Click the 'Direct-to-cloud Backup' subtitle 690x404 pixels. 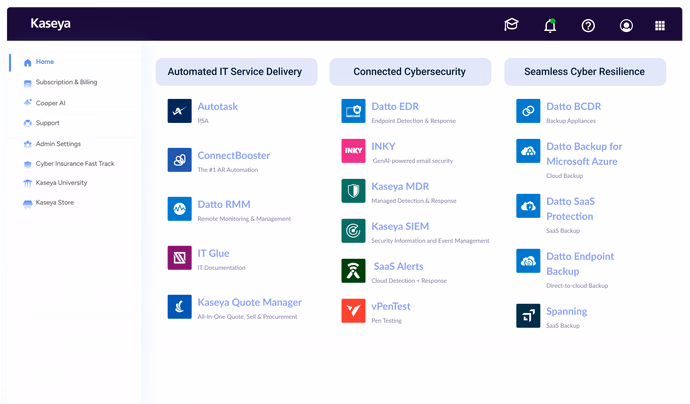pos(577,286)
